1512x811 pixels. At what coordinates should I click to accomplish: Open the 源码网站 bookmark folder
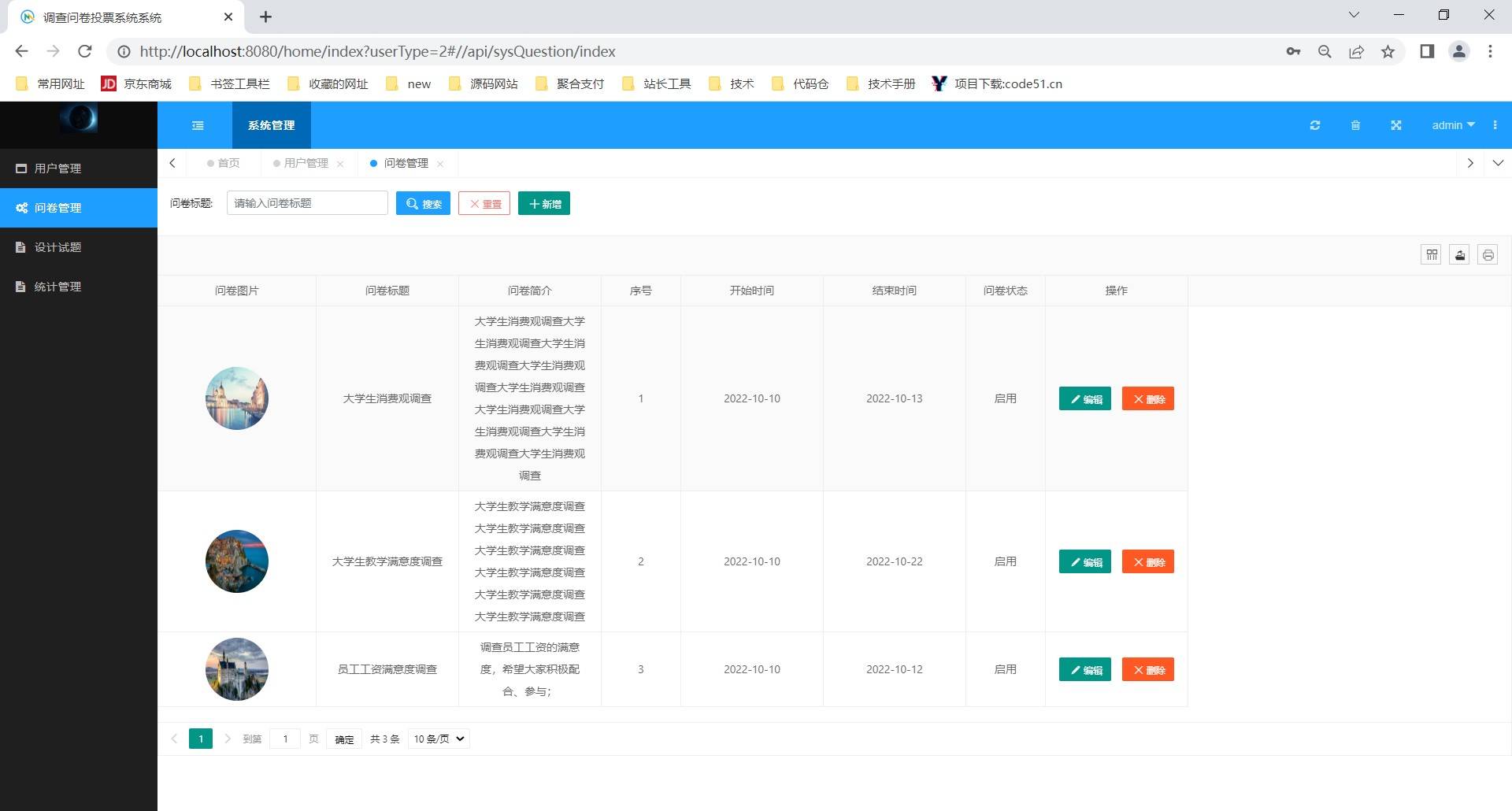[x=484, y=83]
